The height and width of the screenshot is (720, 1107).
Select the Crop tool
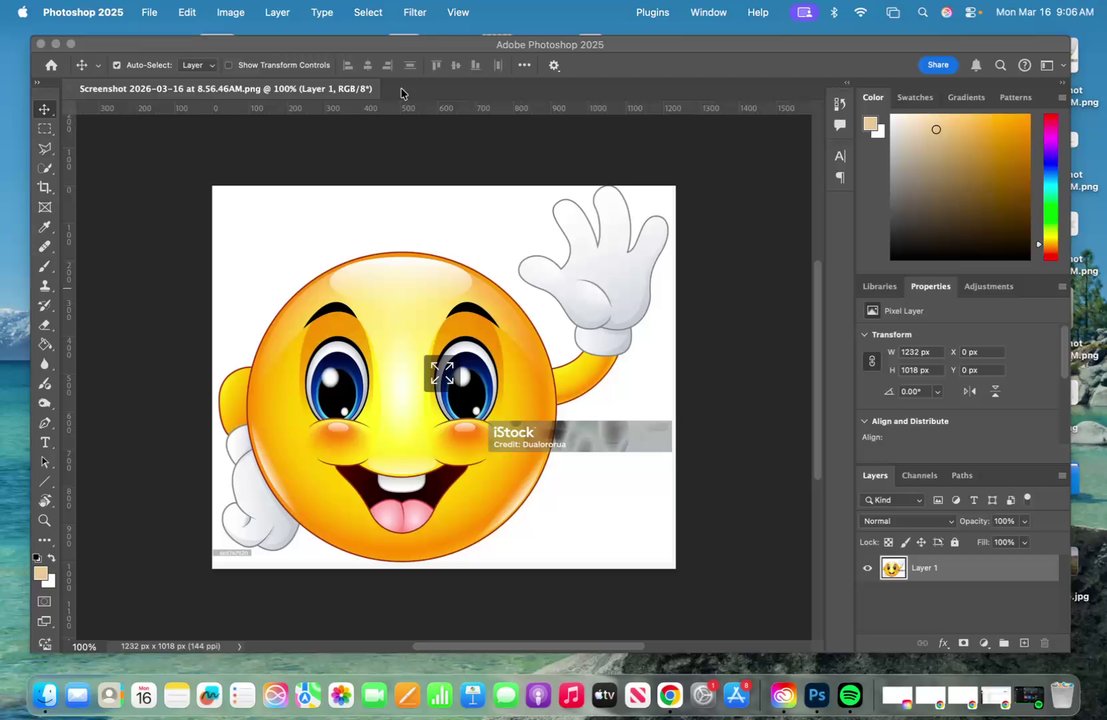(45, 188)
